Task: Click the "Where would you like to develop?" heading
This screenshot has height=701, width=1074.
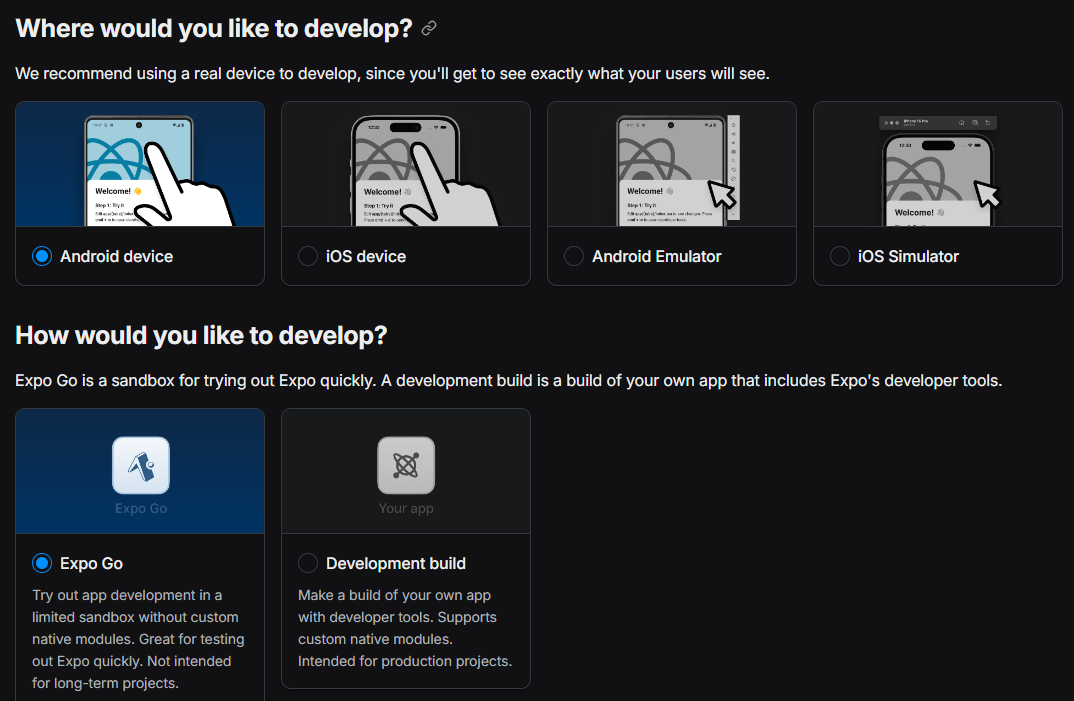Action: point(214,28)
